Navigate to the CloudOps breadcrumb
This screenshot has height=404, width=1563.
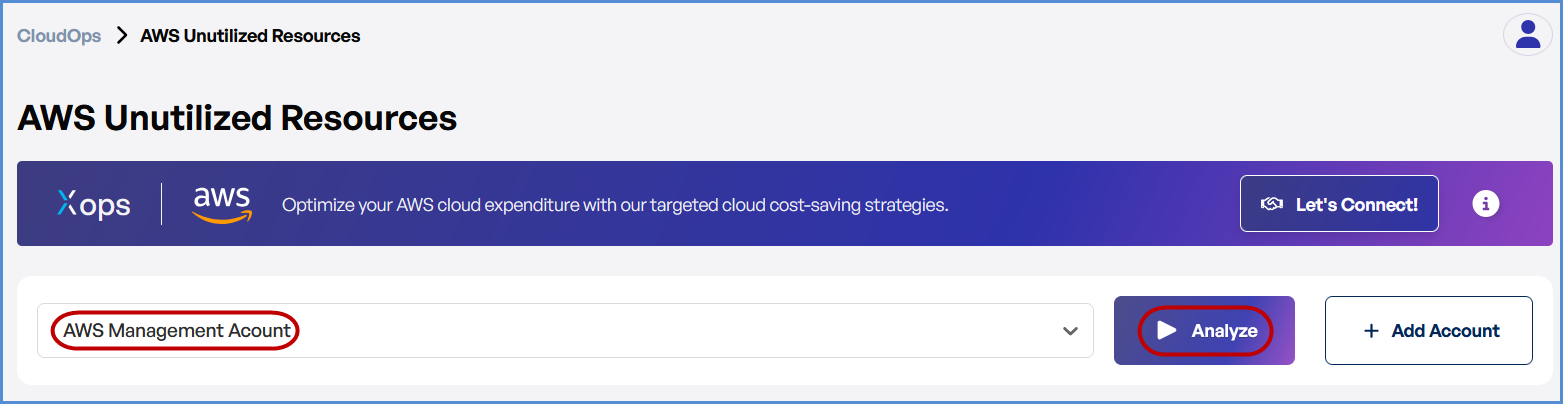pyautogui.click(x=59, y=36)
